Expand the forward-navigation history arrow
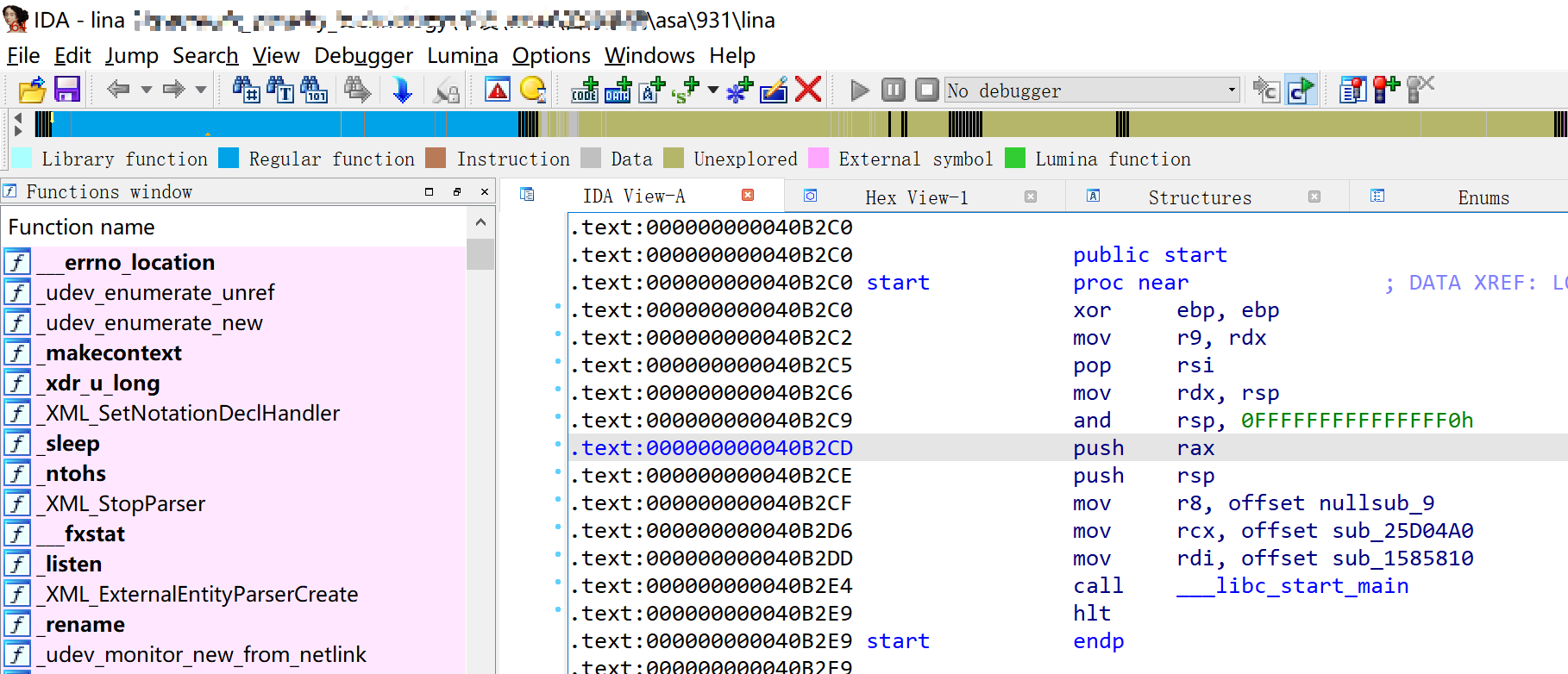This screenshot has height=674, width=1568. tap(201, 90)
